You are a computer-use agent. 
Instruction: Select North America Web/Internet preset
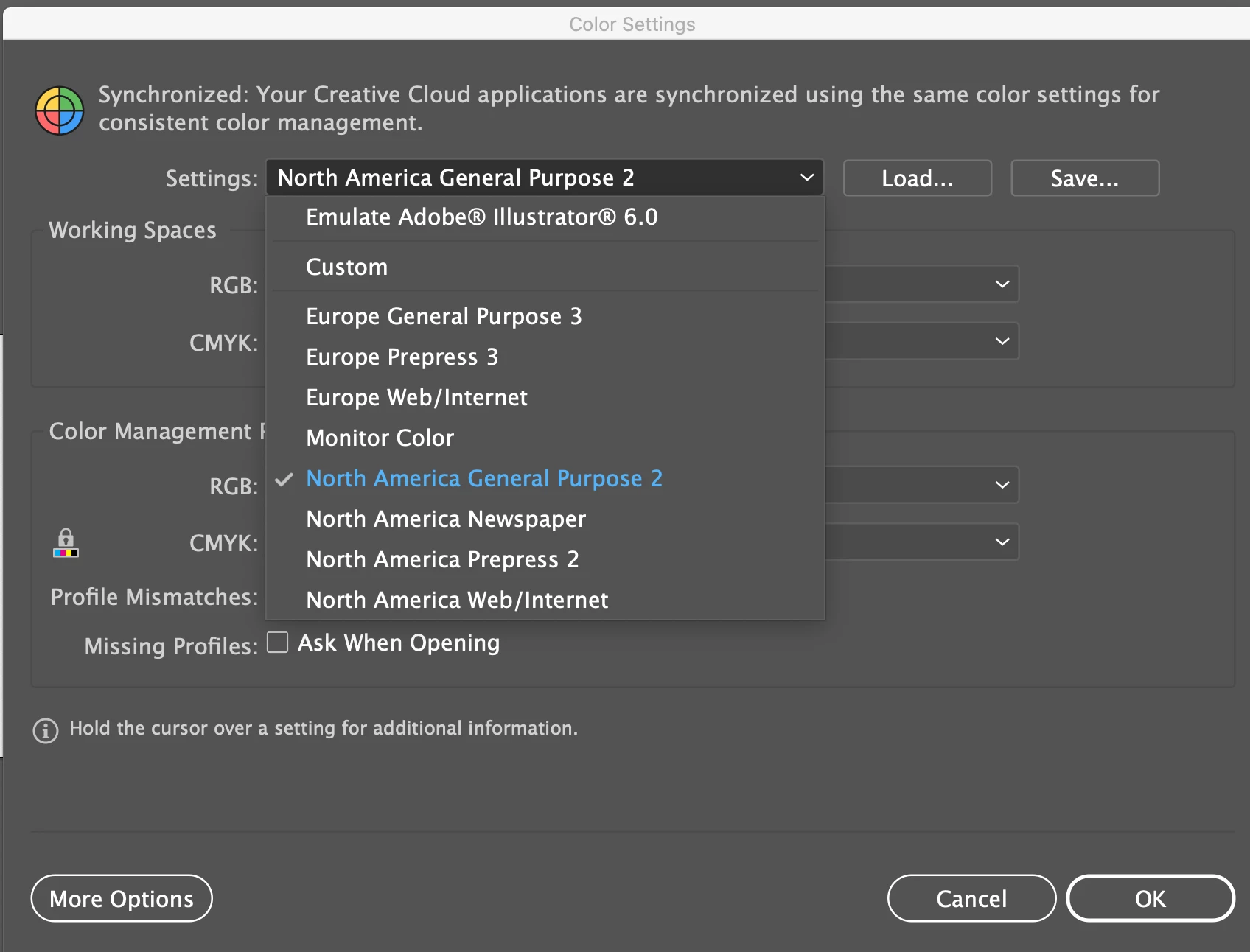tap(545, 600)
